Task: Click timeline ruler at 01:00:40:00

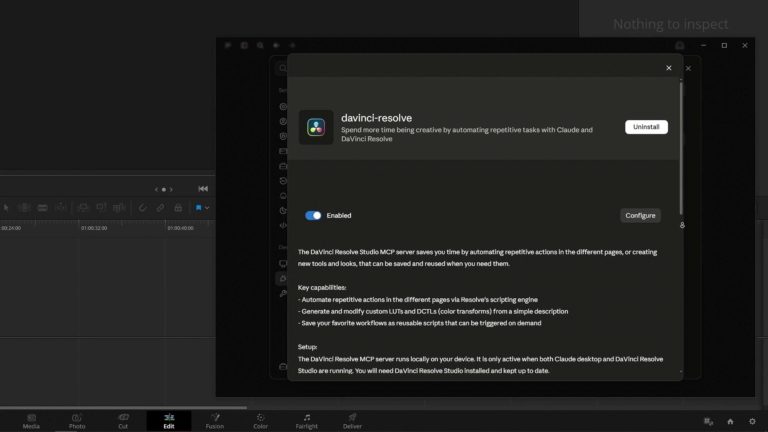Action: 181,228
